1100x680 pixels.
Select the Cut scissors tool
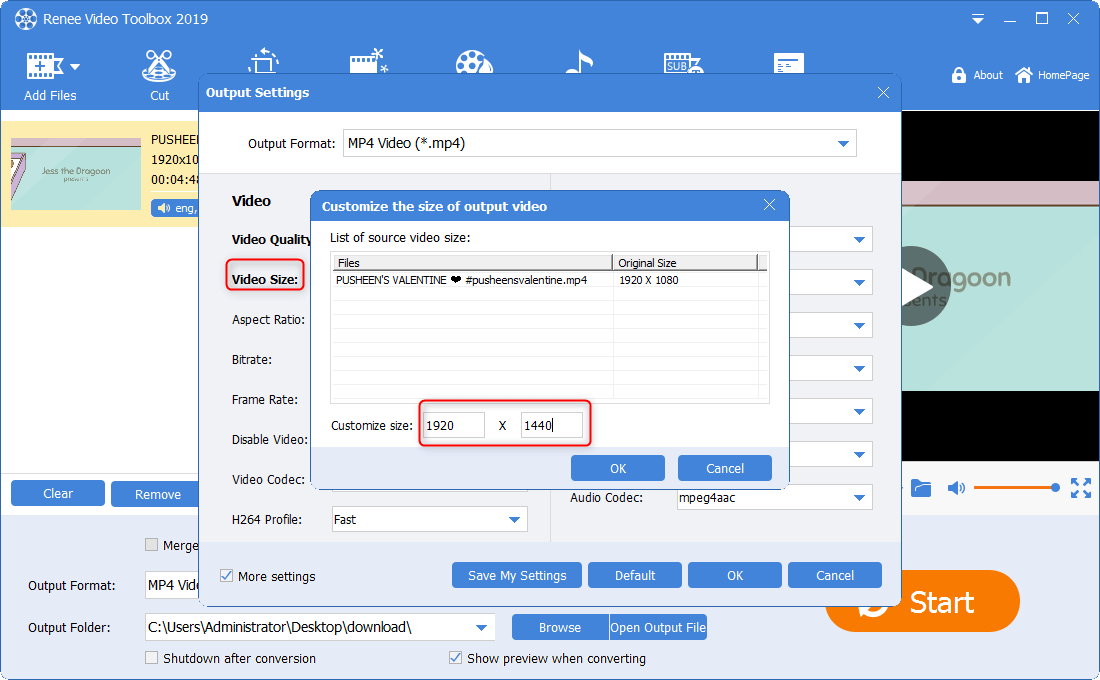159,68
